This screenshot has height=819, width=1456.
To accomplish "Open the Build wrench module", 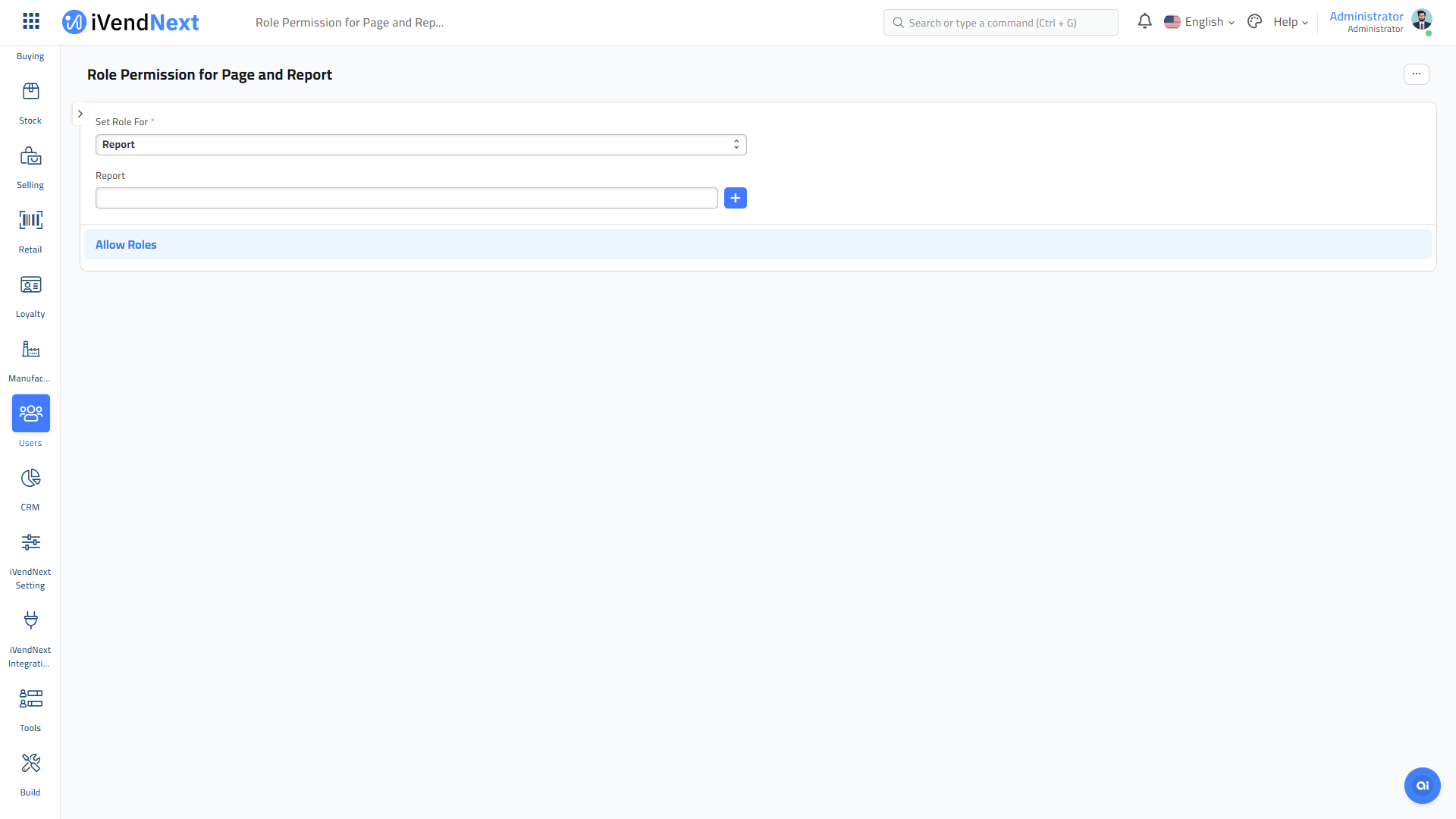I will point(30,763).
